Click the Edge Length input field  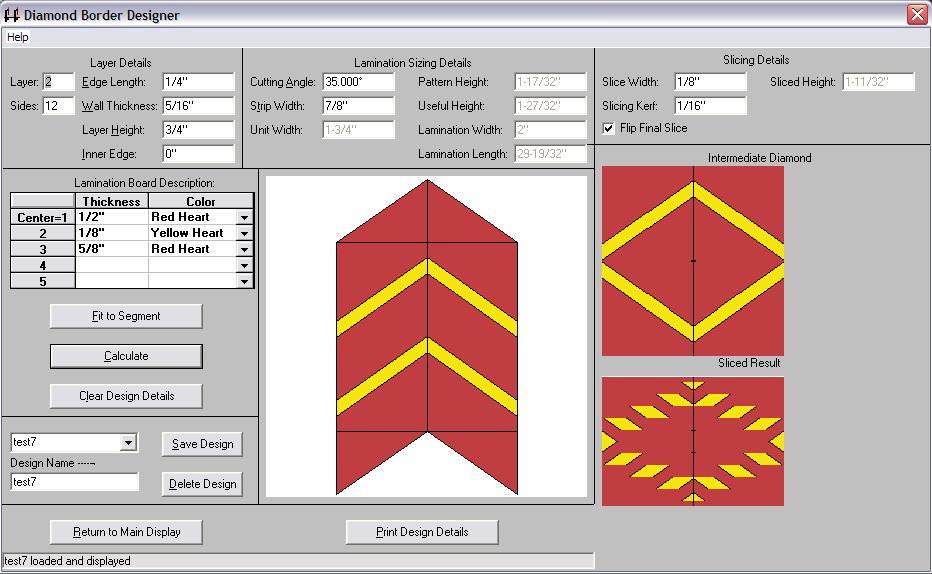(199, 82)
